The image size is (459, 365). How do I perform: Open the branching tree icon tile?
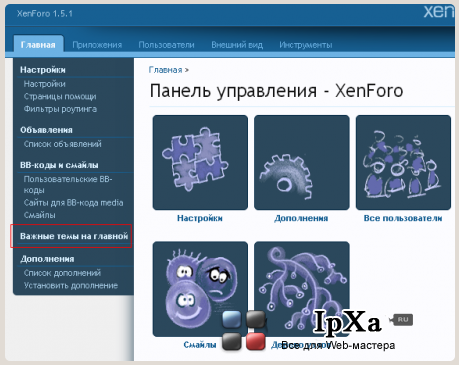(x=302, y=289)
